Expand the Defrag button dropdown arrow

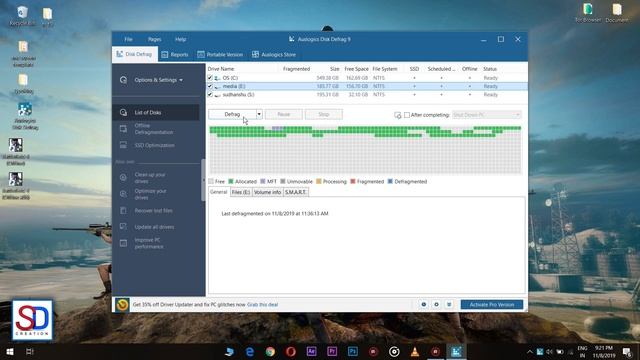tap(259, 114)
